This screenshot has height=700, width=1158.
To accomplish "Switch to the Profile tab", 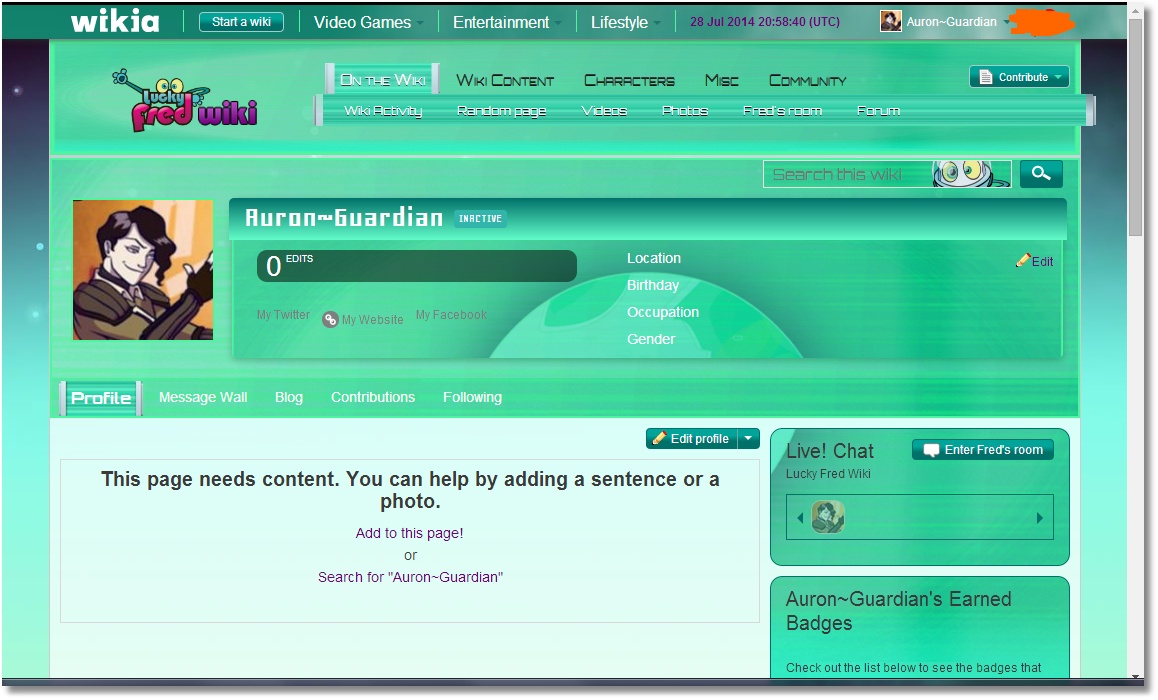I will [101, 398].
